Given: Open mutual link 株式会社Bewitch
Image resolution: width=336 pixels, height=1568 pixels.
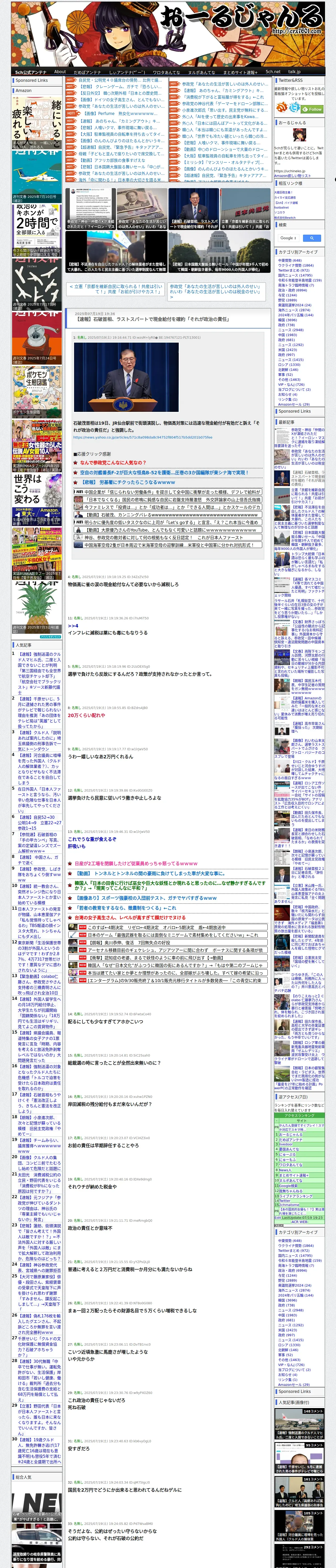Looking at the screenshot, I should pos(285,217).
